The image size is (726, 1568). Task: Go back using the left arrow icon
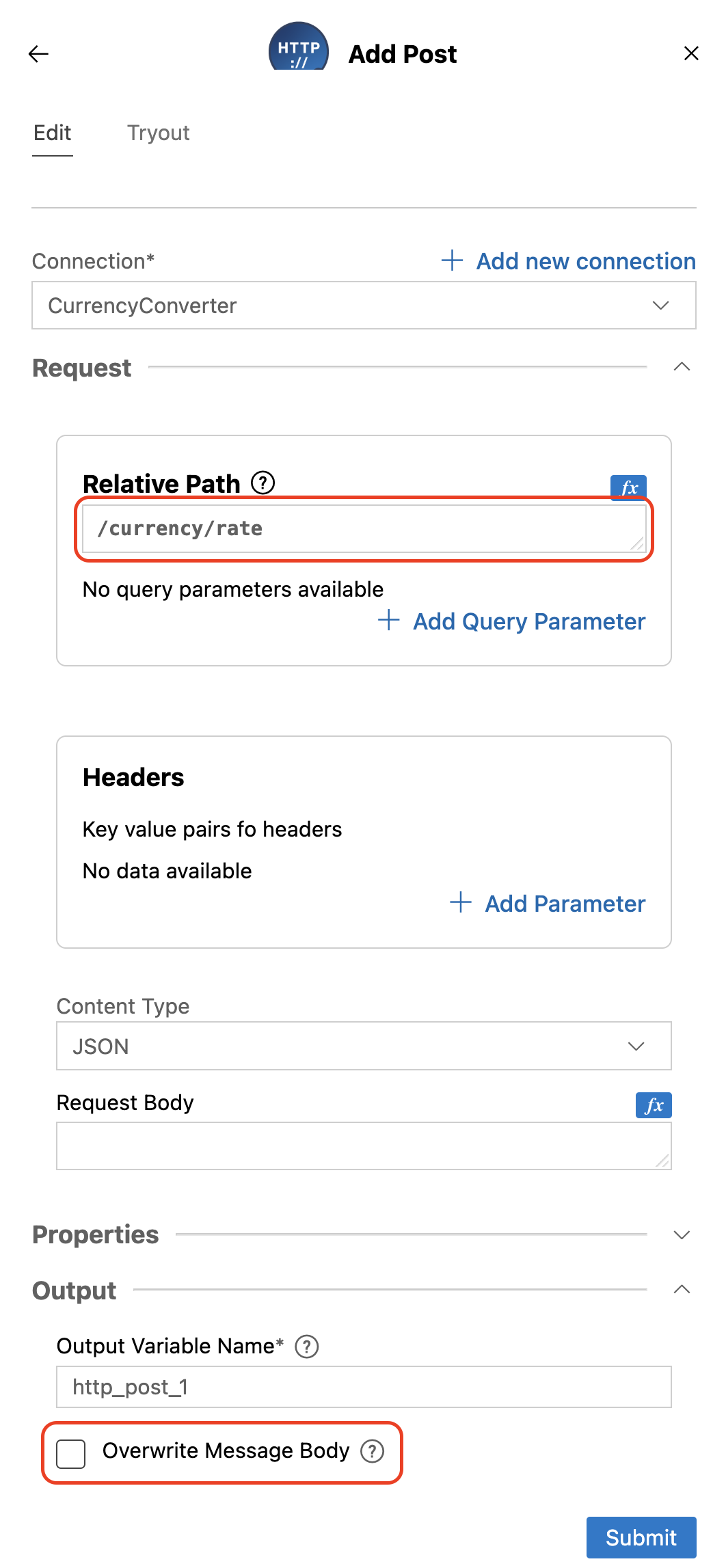point(38,53)
